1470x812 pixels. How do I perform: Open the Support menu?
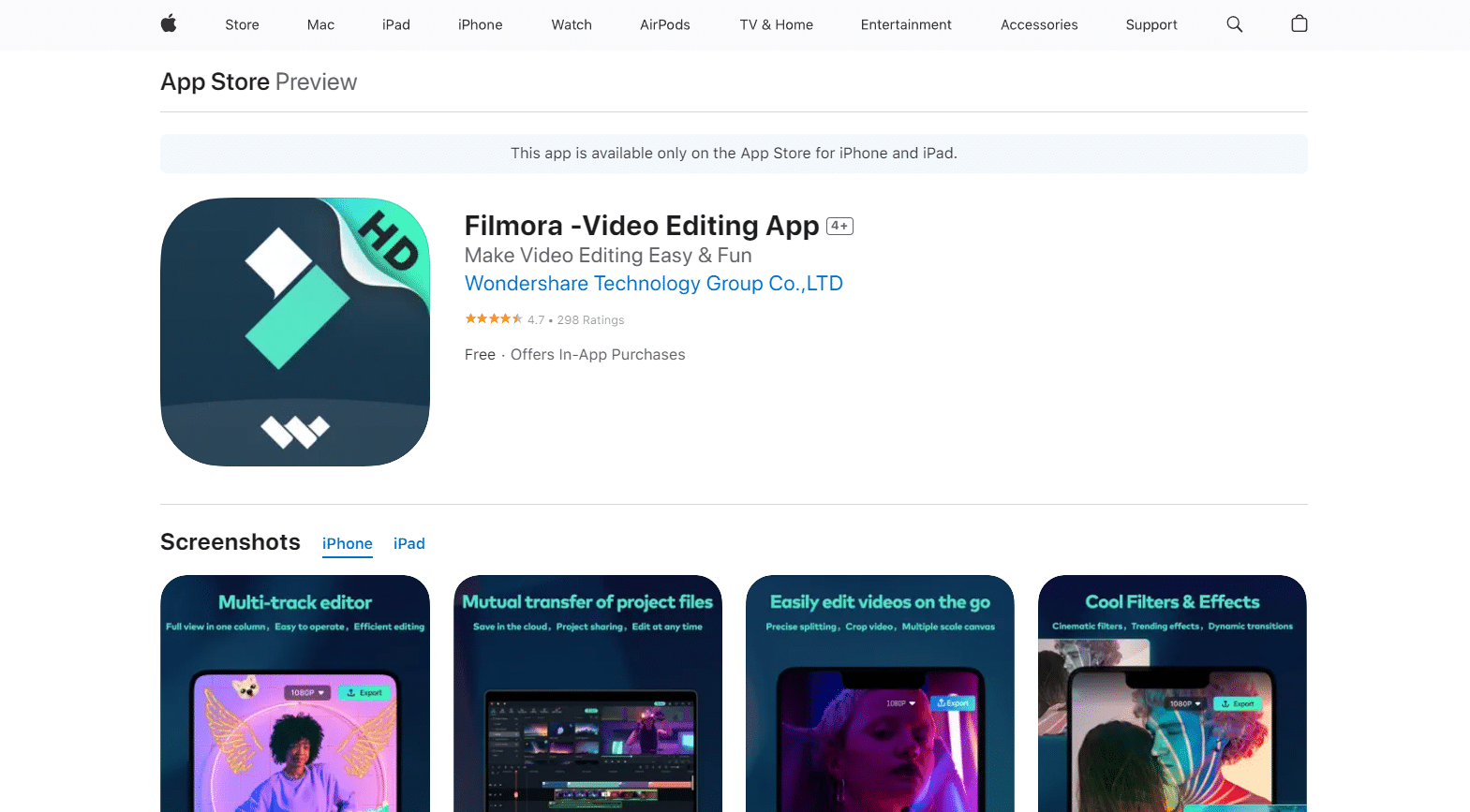coord(1151,24)
